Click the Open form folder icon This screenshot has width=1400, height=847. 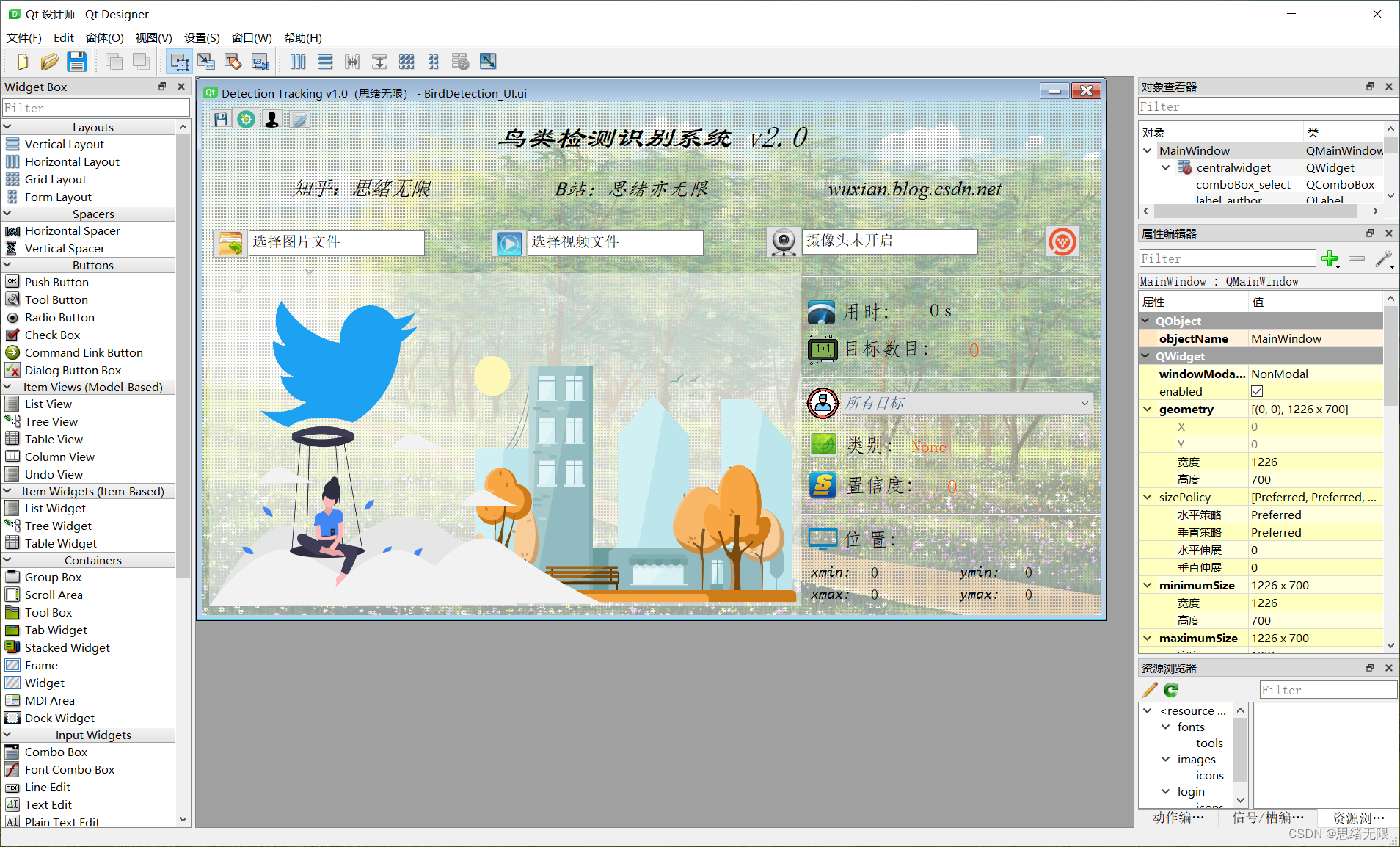pyautogui.click(x=49, y=62)
